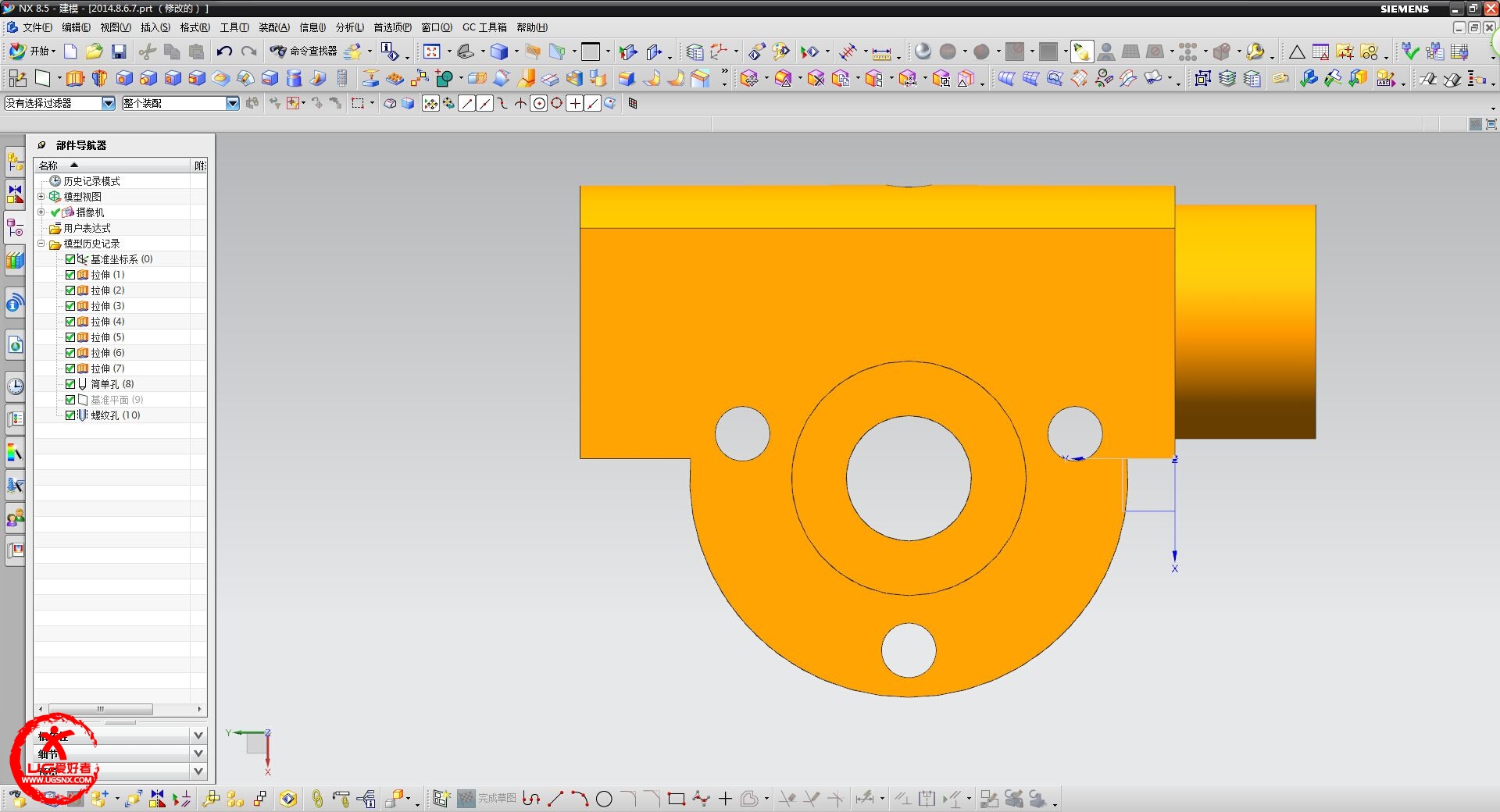The image size is (1500, 812).
Task: Click the triangle icon in top toolbar
Action: (1297, 52)
